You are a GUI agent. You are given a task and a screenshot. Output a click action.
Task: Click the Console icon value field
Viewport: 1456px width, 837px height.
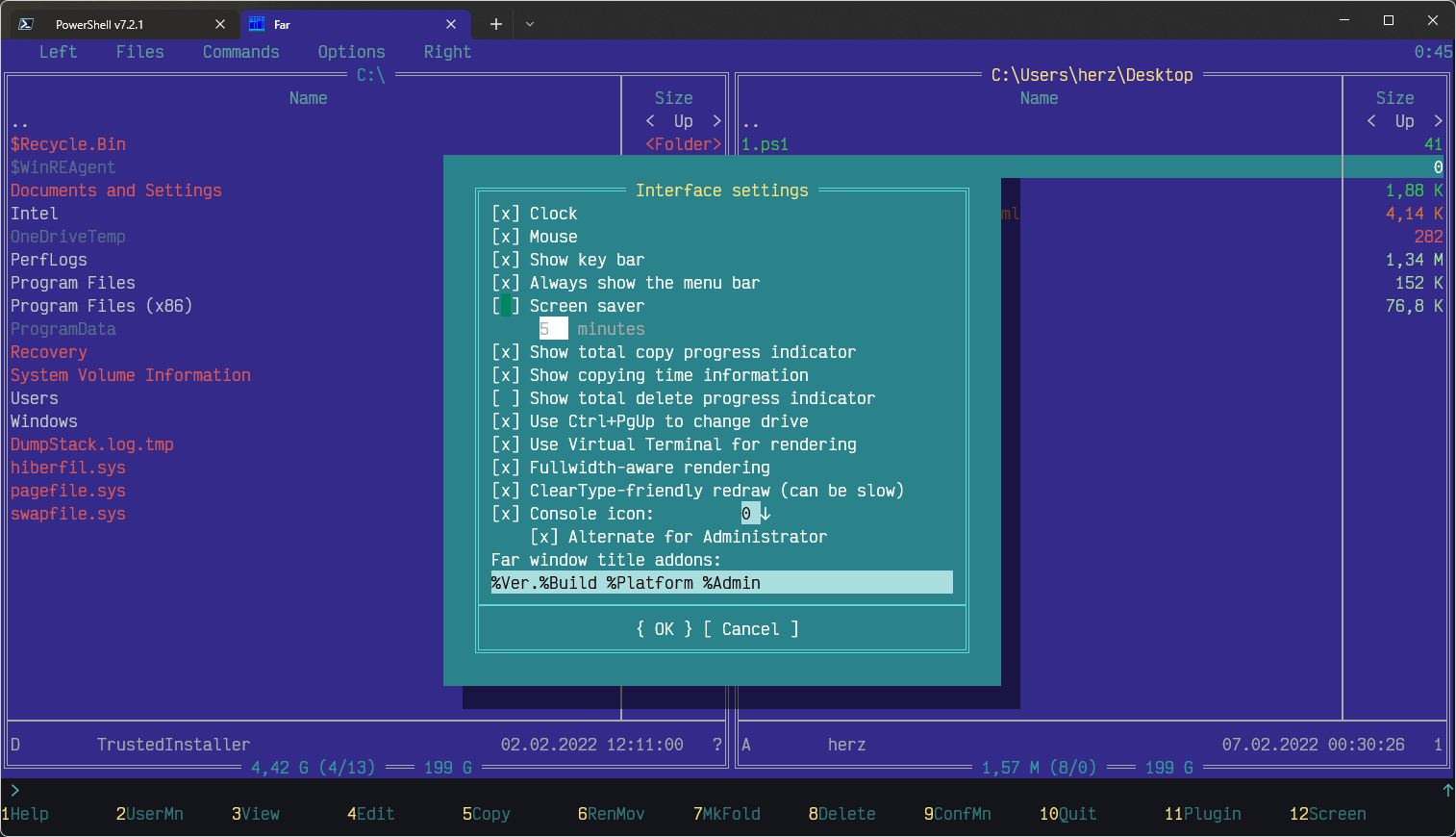click(750, 514)
